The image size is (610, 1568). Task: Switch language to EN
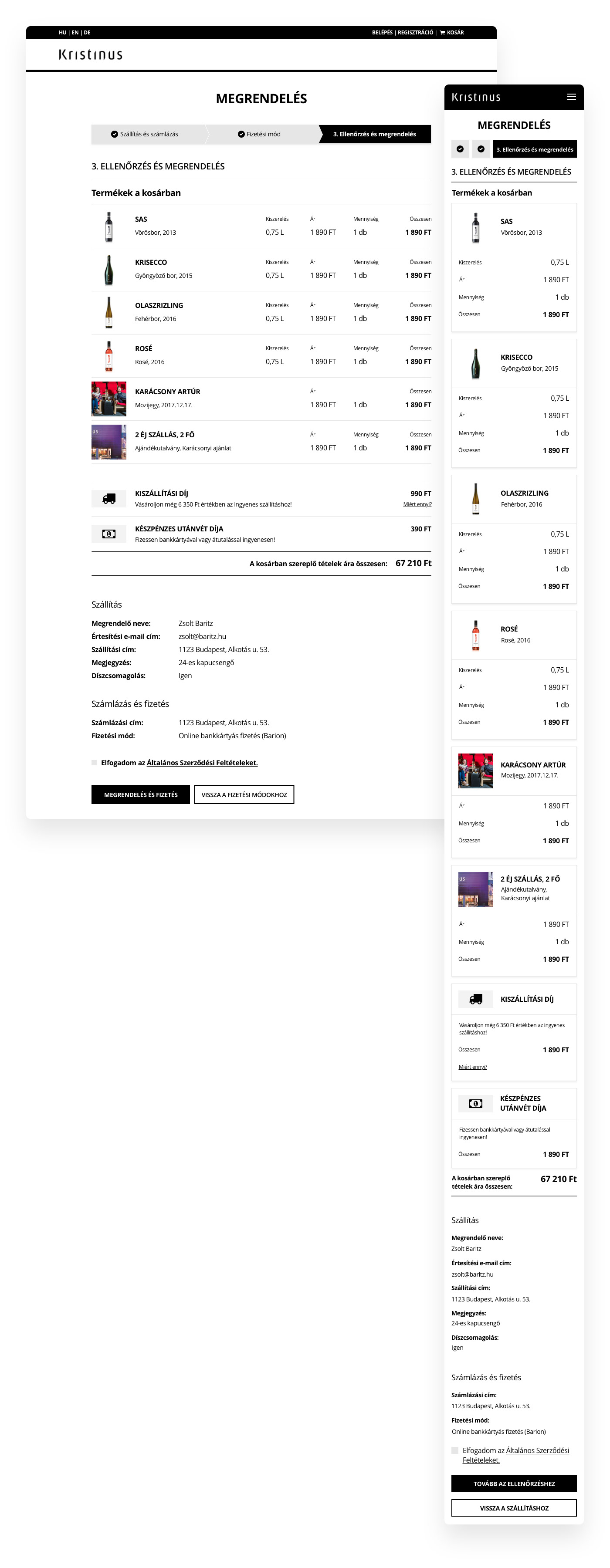[75, 33]
